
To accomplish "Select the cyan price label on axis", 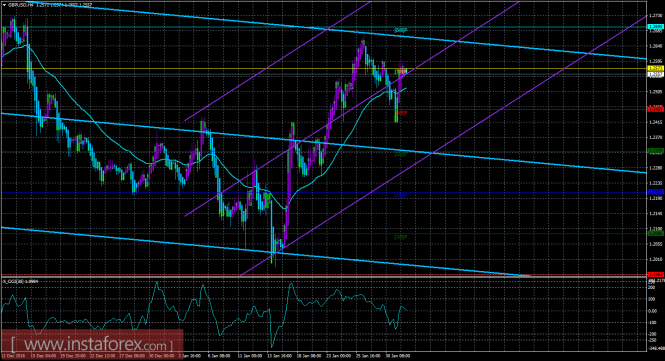I will [x=656, y=27].
